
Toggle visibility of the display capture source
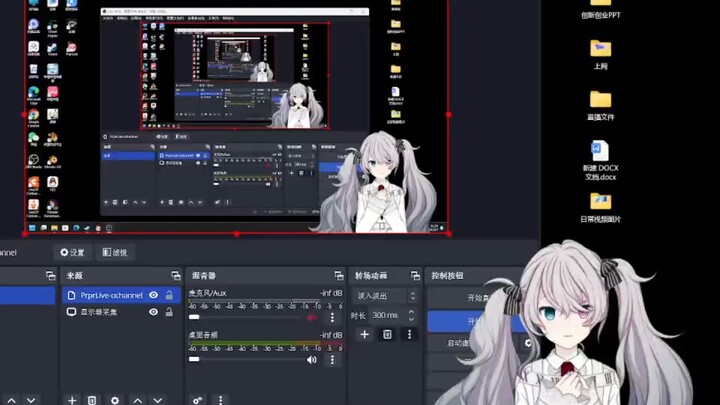[154, 312]
